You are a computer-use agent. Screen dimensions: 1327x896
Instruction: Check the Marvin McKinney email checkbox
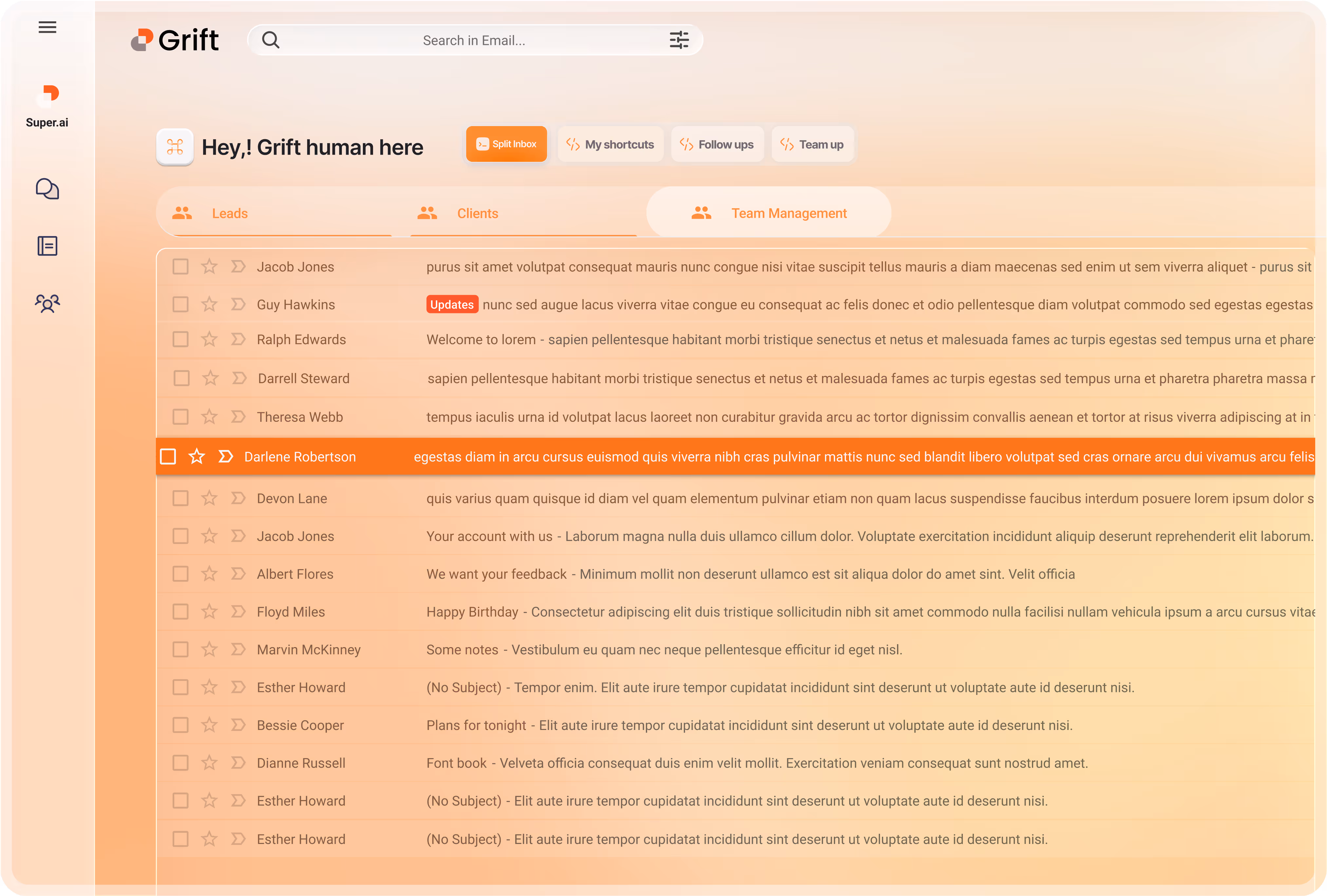pyautogui.click(x=180, y=649)
